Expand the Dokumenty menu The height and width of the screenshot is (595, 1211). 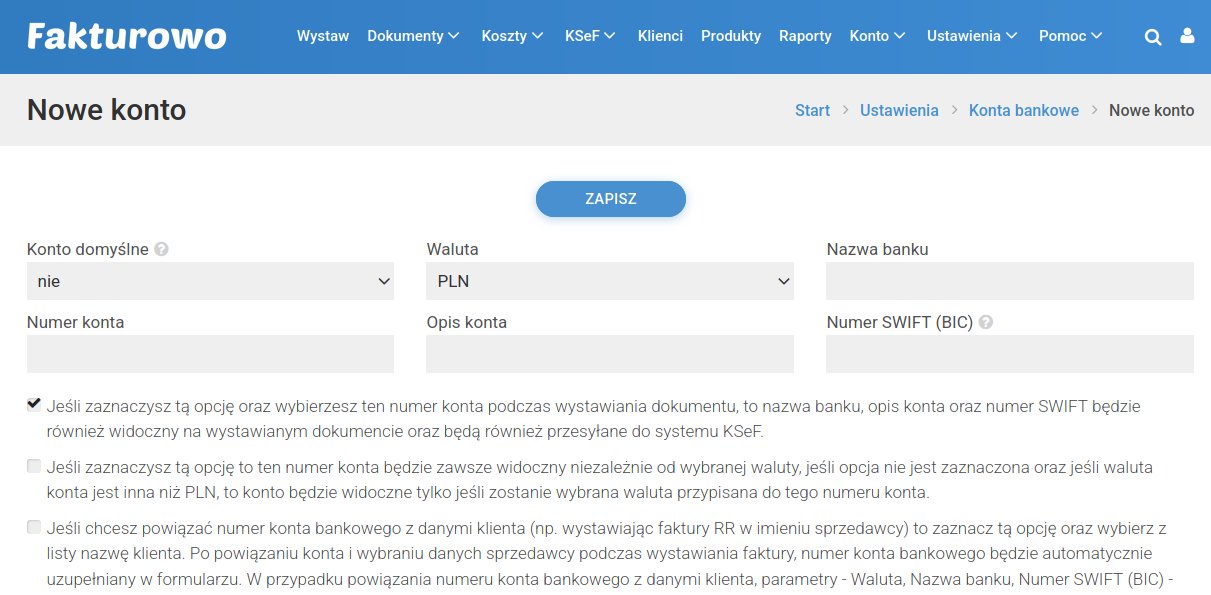point(413,36)
